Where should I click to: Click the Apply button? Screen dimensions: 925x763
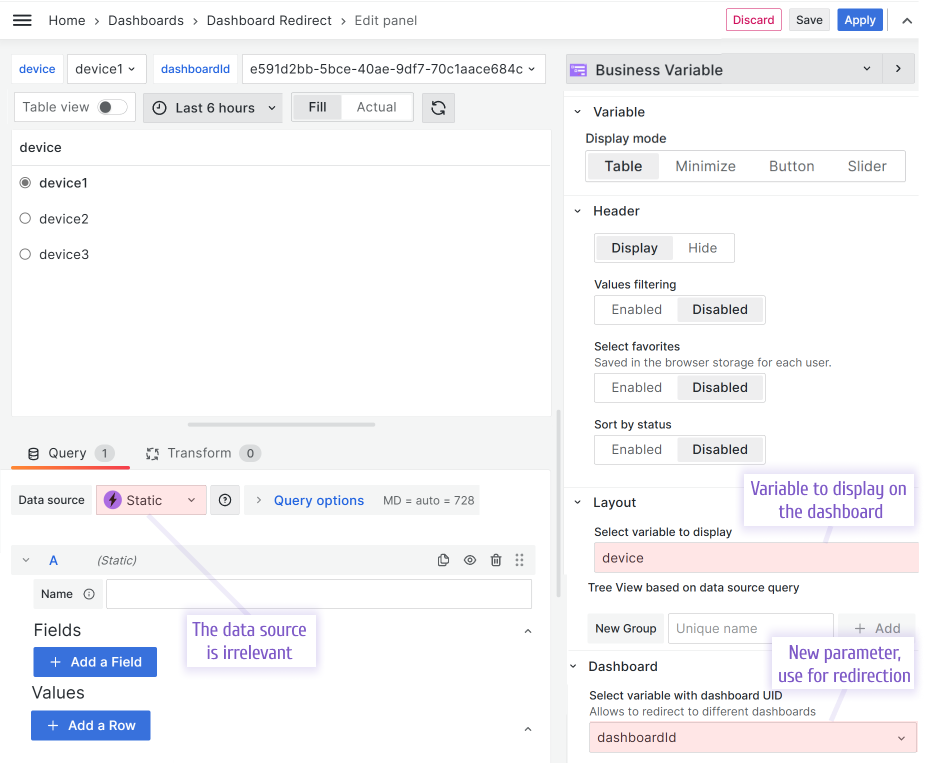click(x=859, y=19)
